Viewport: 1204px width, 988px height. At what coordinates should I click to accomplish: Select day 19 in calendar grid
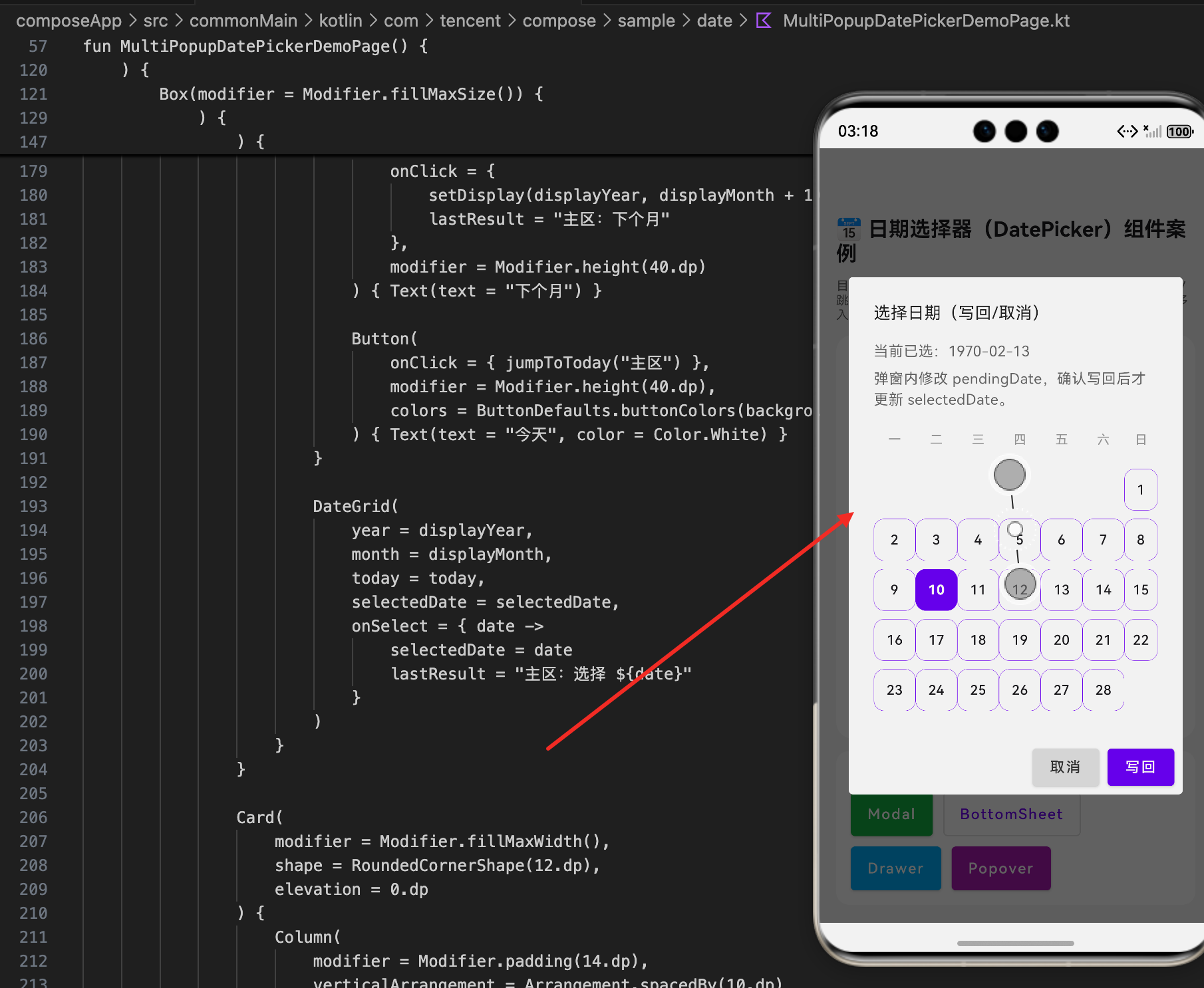(x=1020, y=640)
